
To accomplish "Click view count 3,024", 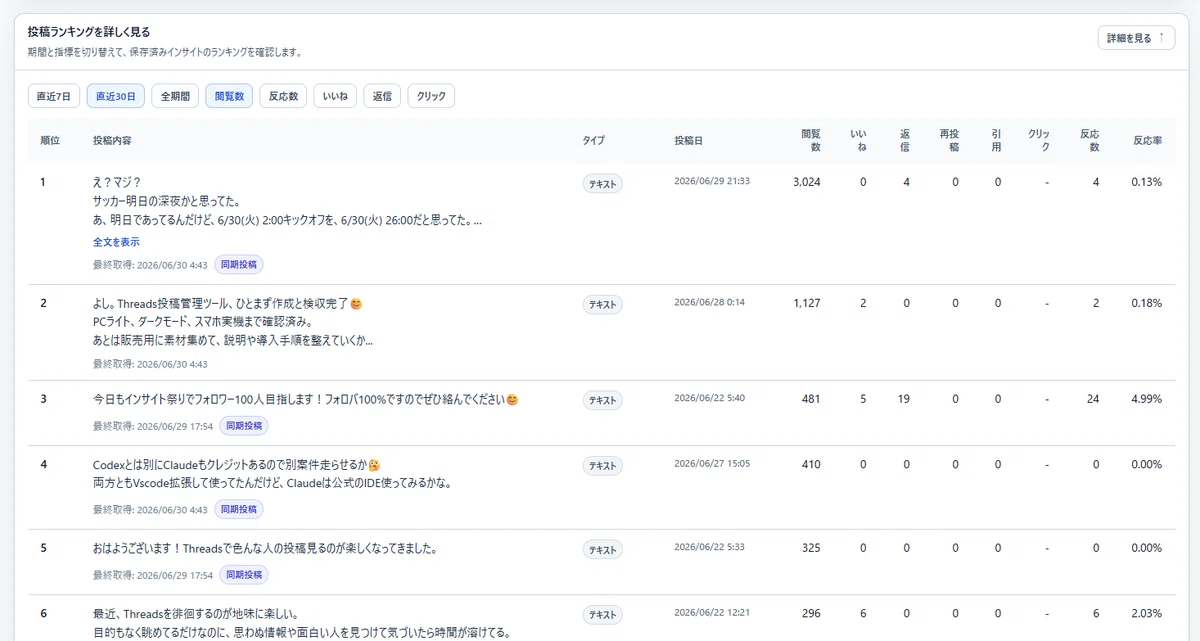I will pos(806,183).
